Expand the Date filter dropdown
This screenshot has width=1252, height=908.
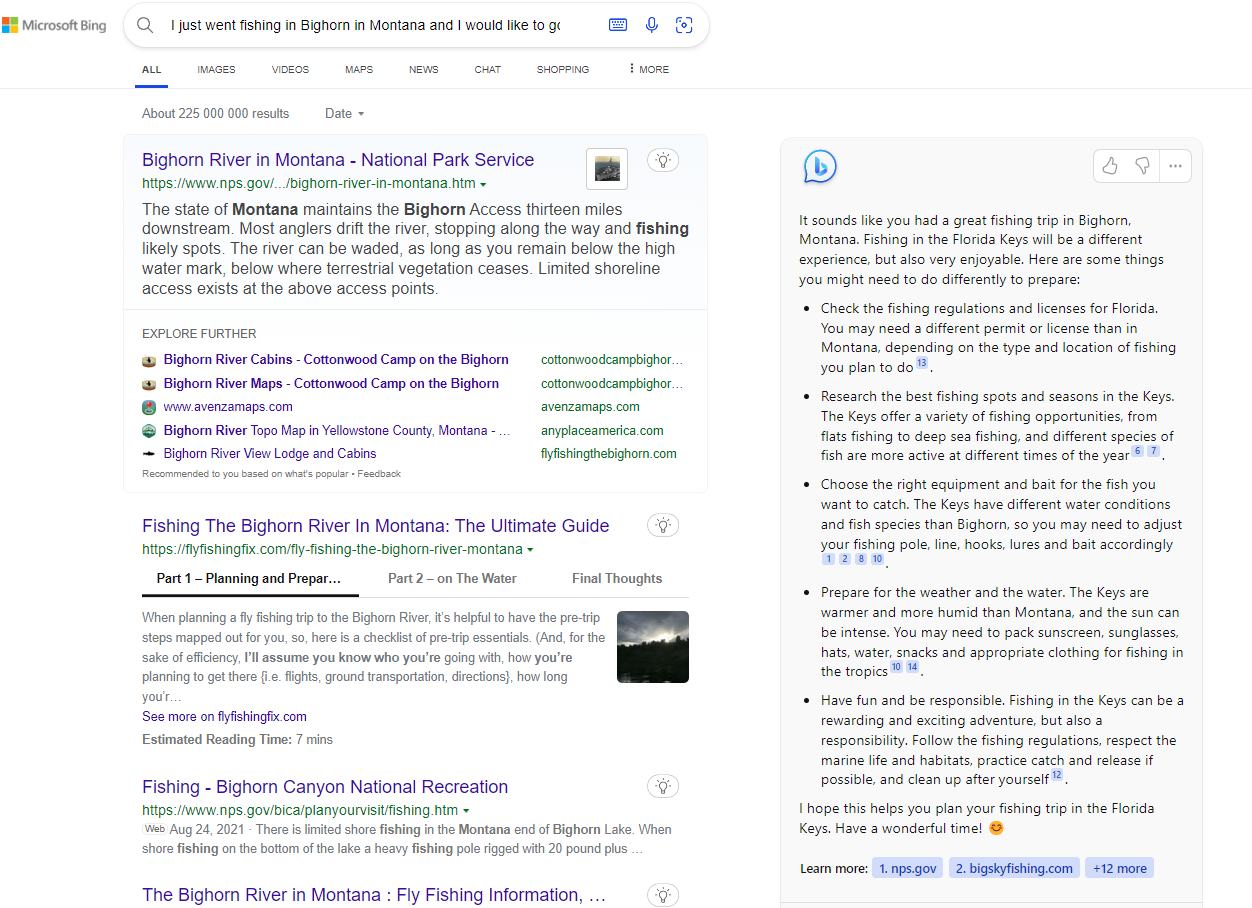coord(345,114)
